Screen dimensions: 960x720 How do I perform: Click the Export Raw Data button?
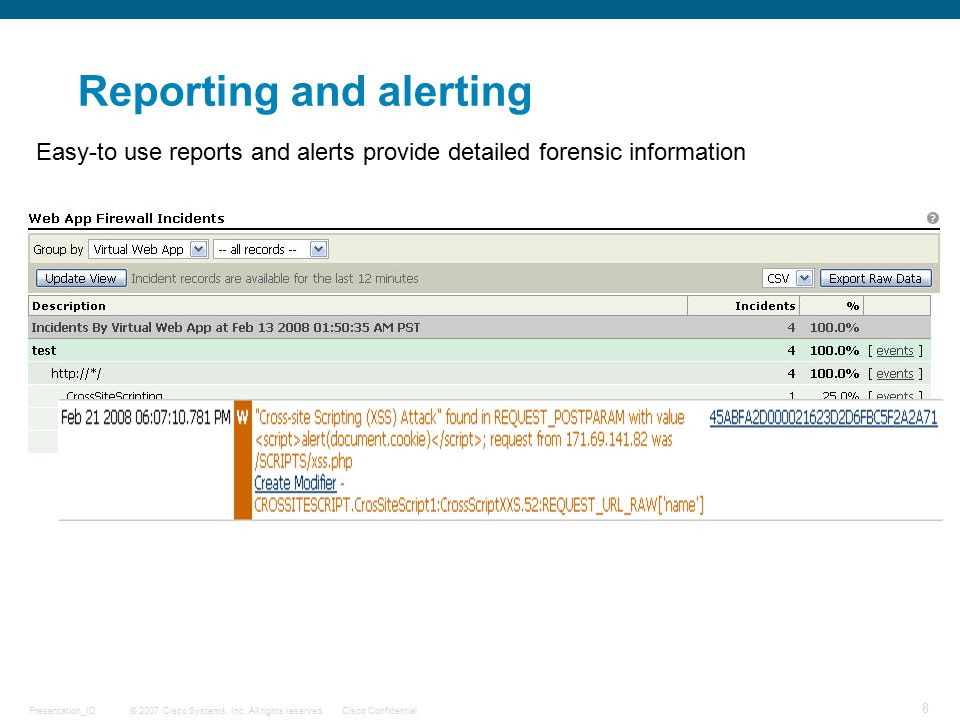click(876, 279)
